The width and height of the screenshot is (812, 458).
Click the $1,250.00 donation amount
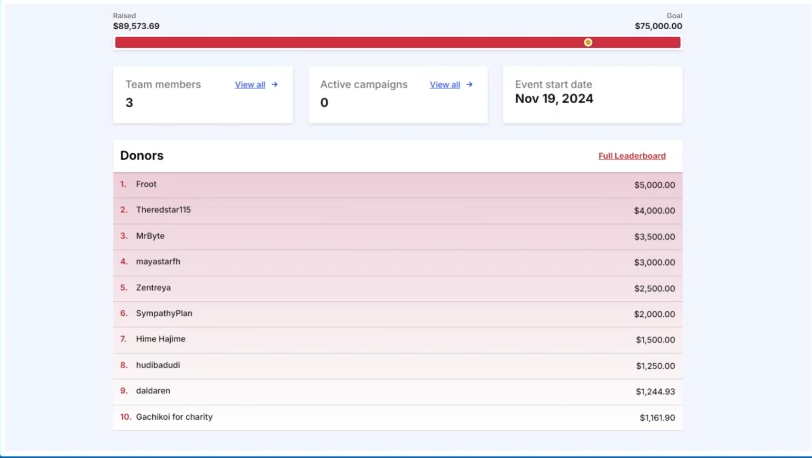point(656,366)
